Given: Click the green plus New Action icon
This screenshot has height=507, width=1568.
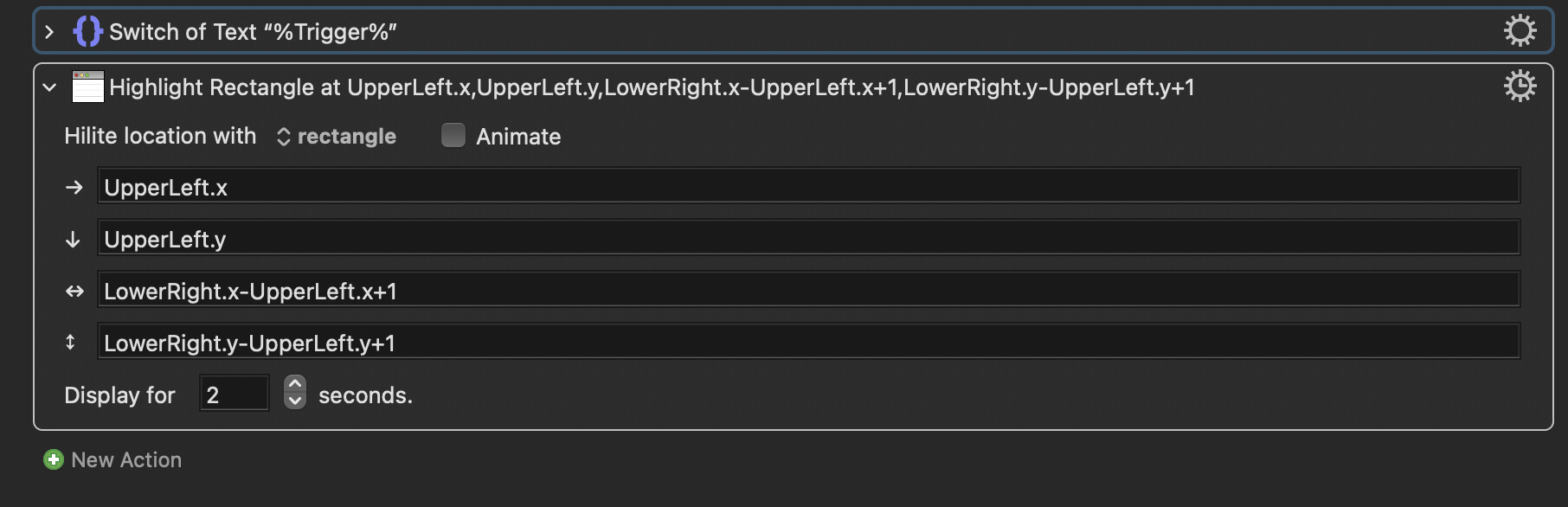Looking at the screenshot, I should coord(54,459).
